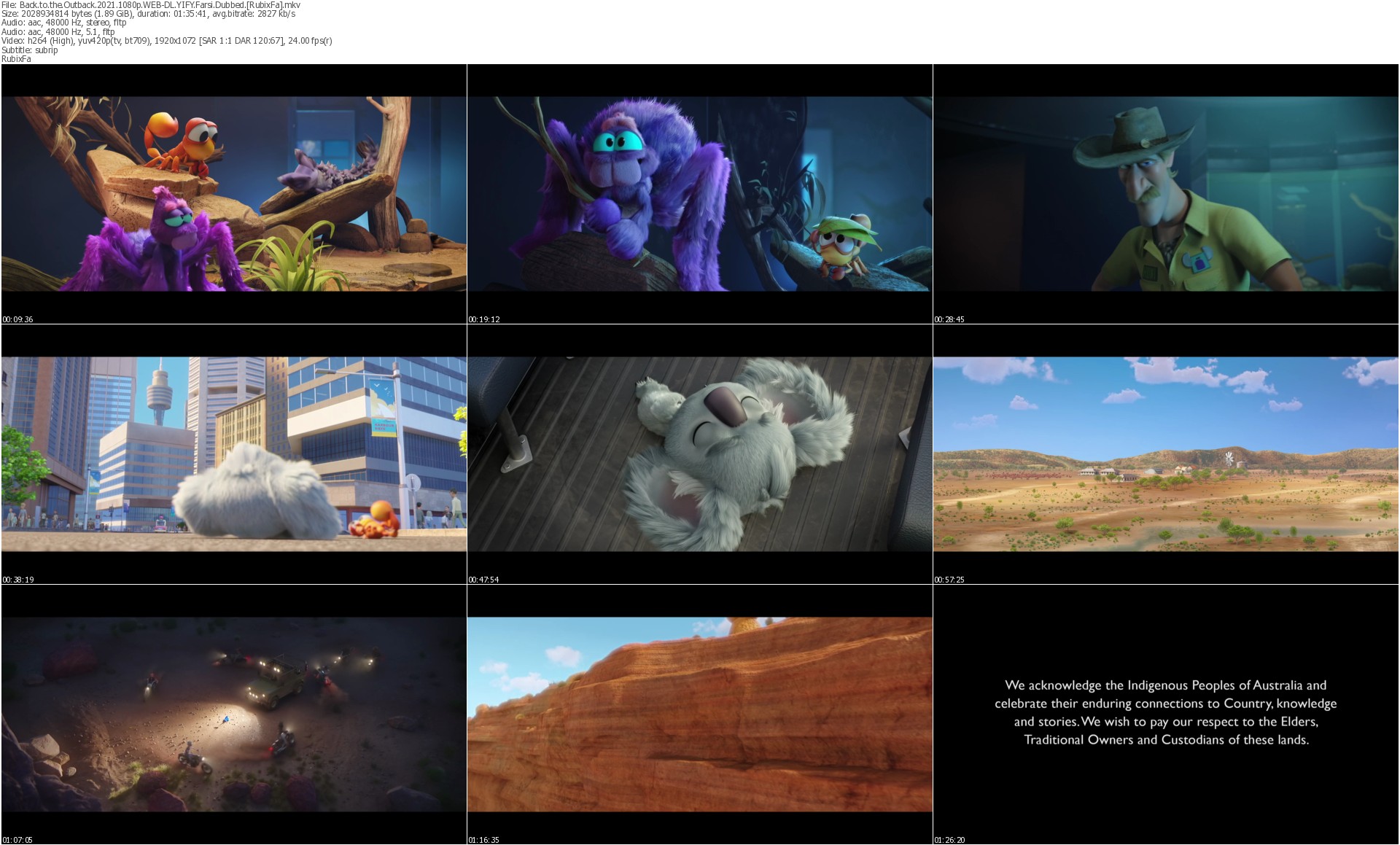Screen dimensions: 1400x845
Task: Open the Indigenous Peoples acknowledgment frame
Action: (1166, 714)
